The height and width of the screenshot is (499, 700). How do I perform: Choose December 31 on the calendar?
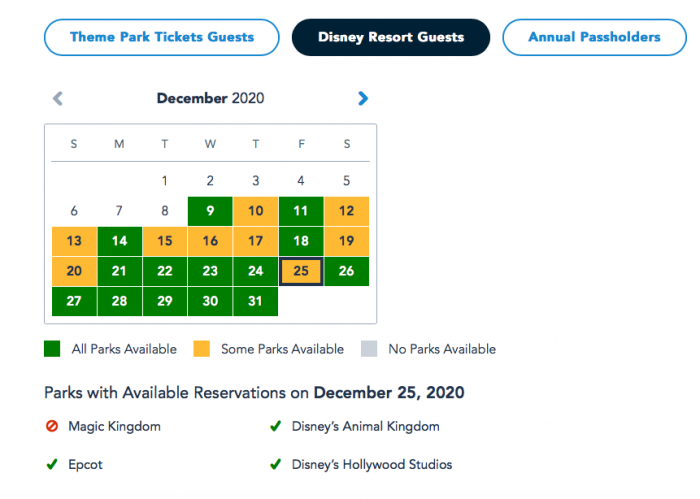click(x=256, y=301)
